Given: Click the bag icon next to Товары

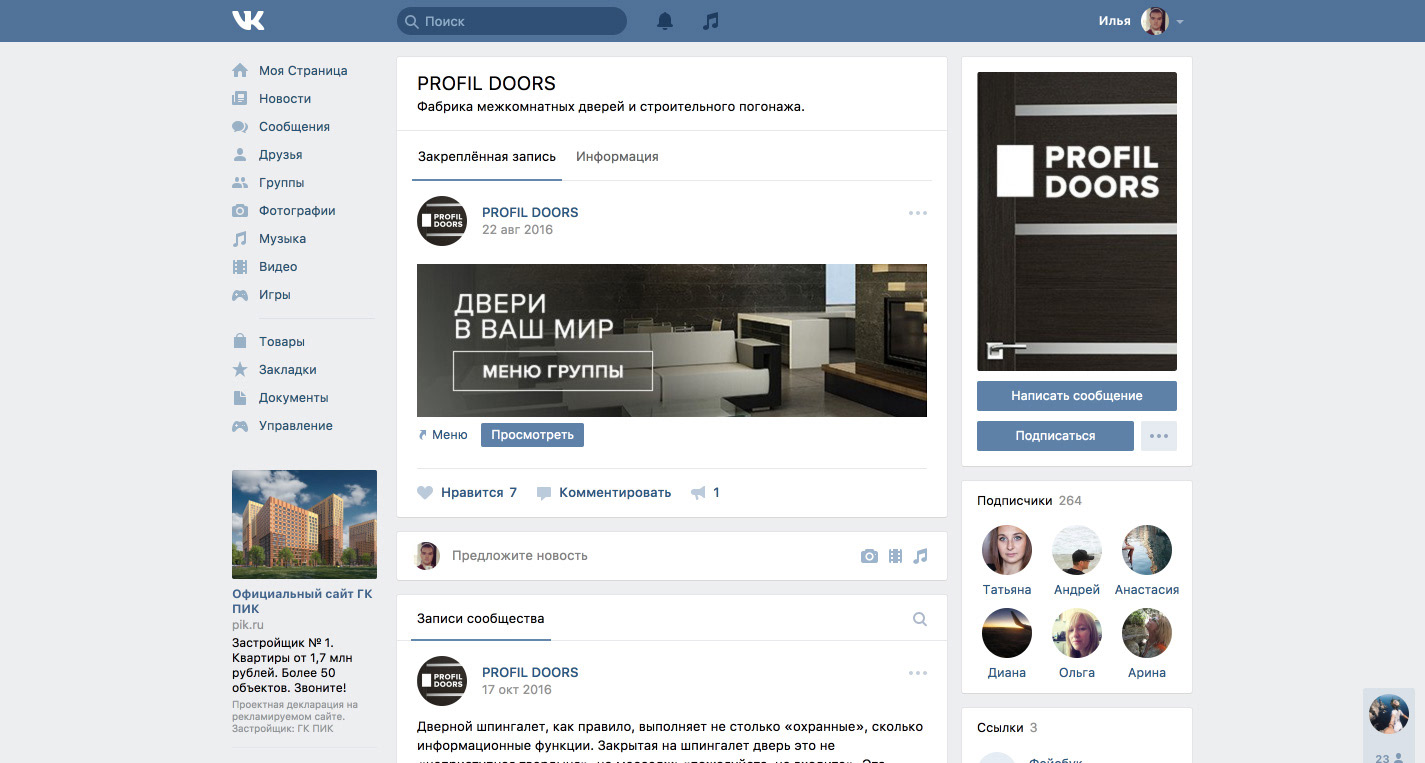Looking at the screenshot, I should (240, 342).
